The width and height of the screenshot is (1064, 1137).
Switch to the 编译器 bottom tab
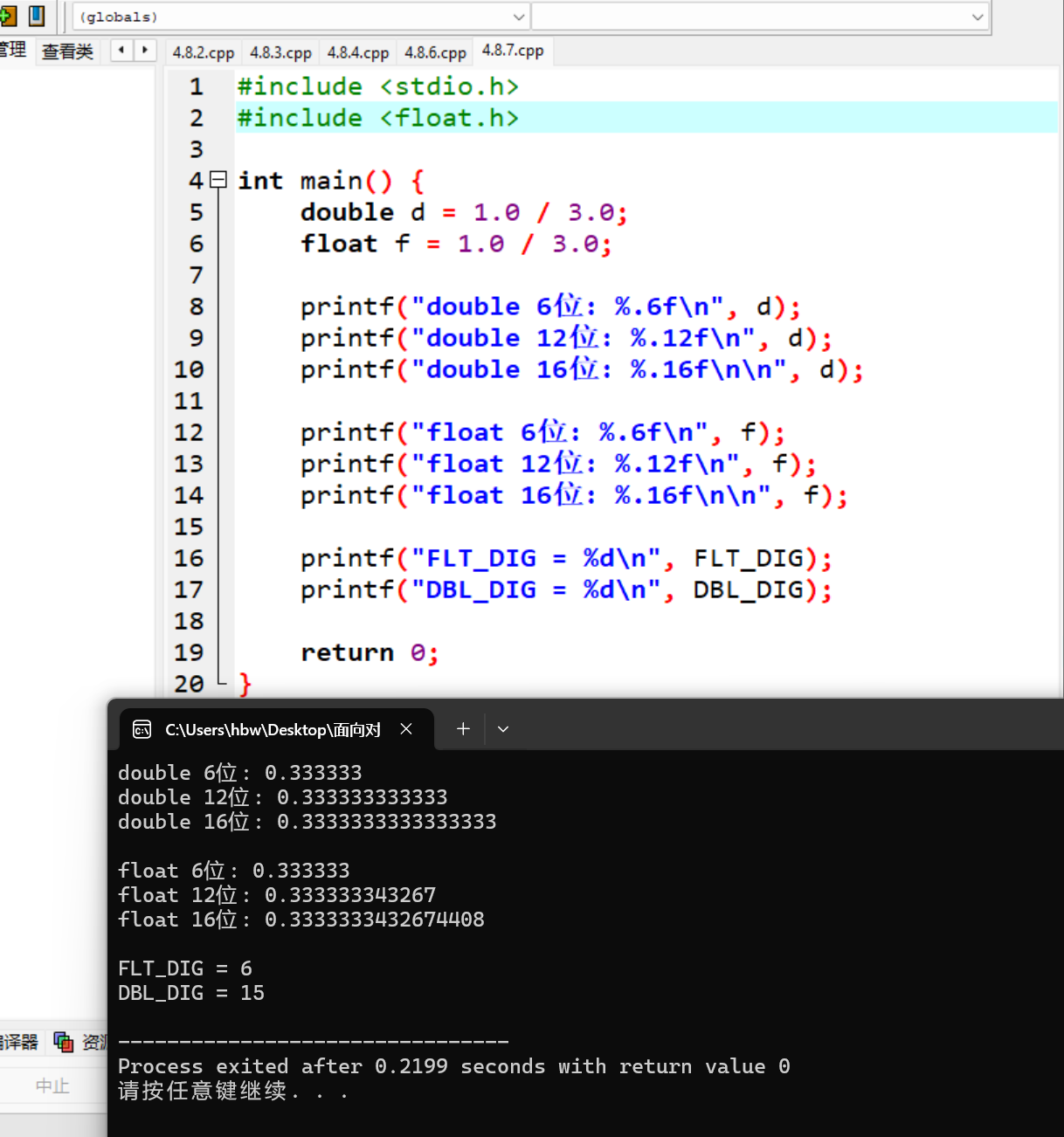pos(19,1041)
